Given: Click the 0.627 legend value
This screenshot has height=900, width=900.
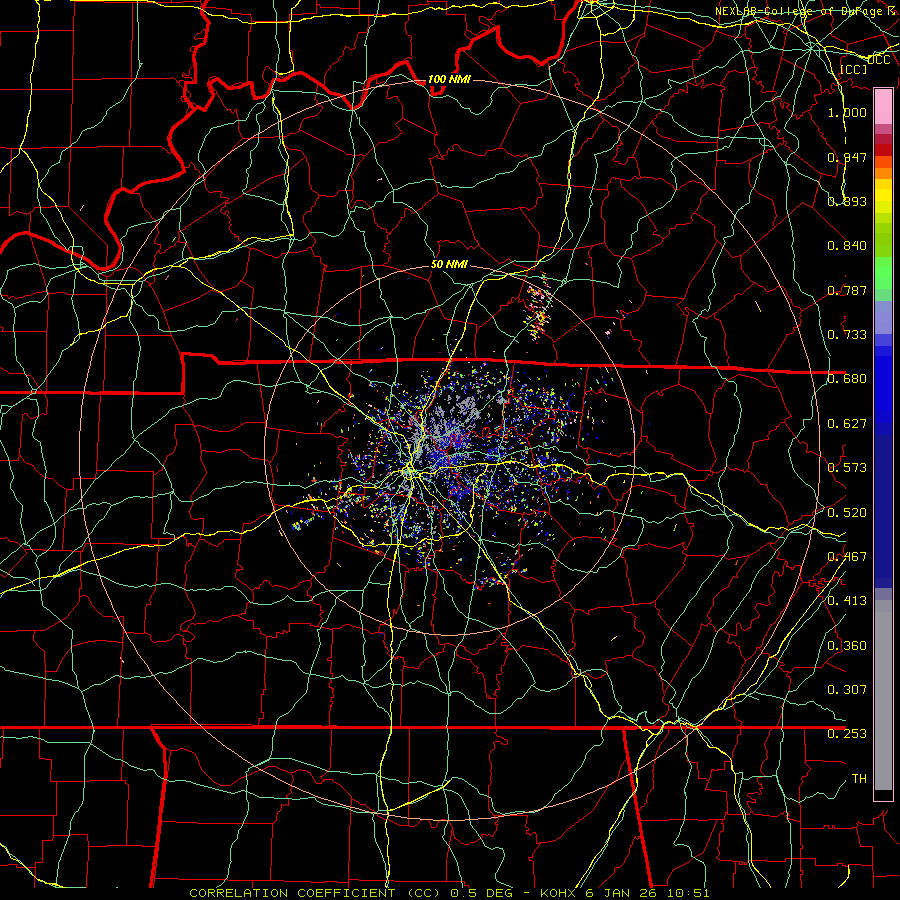Looking at the screenshot, I should pyautogui.click(x=847, y=424).
